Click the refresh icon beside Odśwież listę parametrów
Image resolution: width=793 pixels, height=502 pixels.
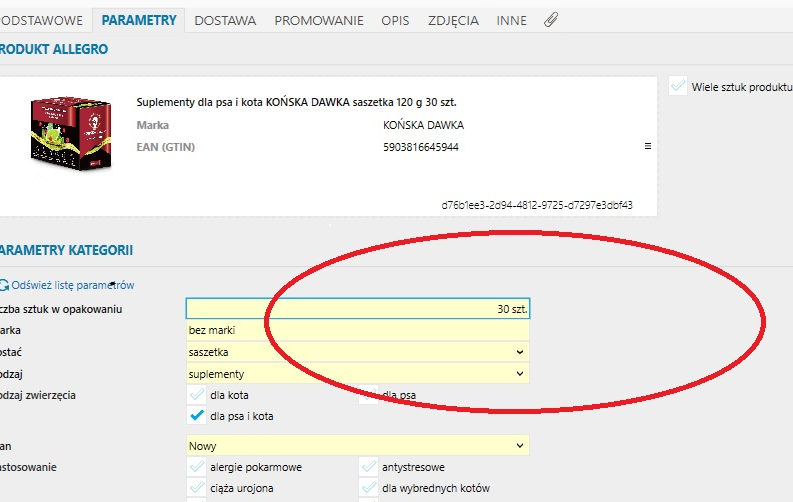pos(4,285)
